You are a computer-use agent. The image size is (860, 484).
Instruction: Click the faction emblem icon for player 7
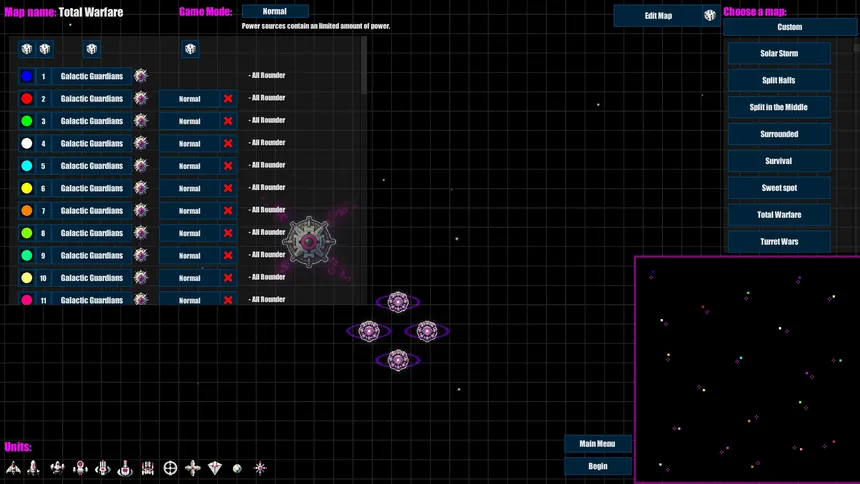141,211
